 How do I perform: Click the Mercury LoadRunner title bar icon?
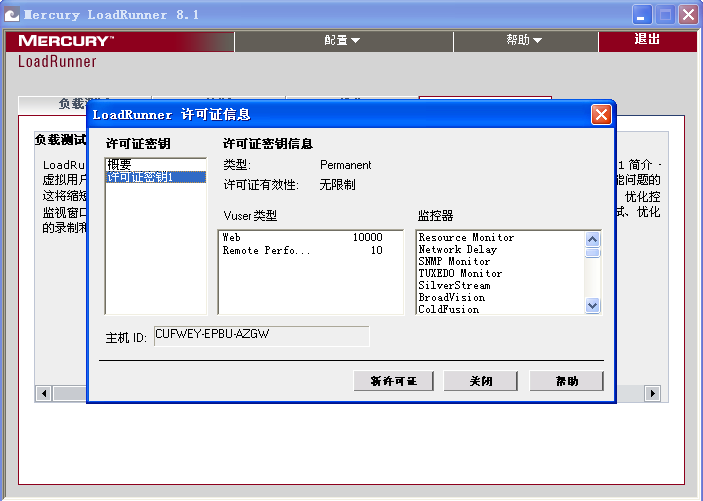point(12,15)
